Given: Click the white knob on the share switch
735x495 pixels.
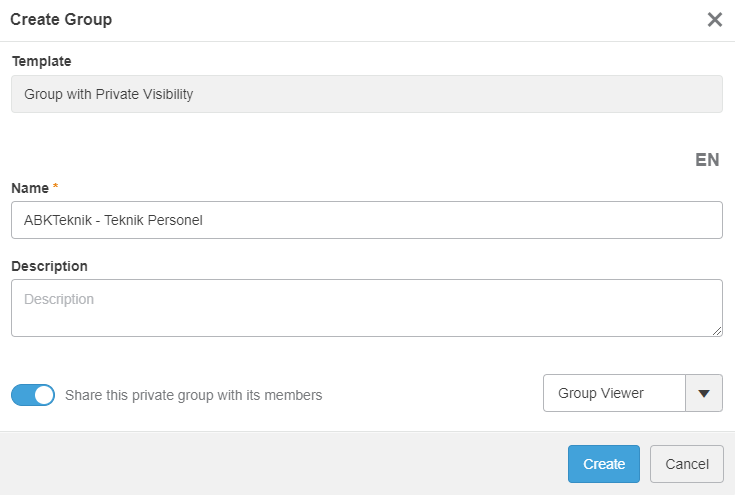Looking at the screenshot, I should tap(44, 395).
